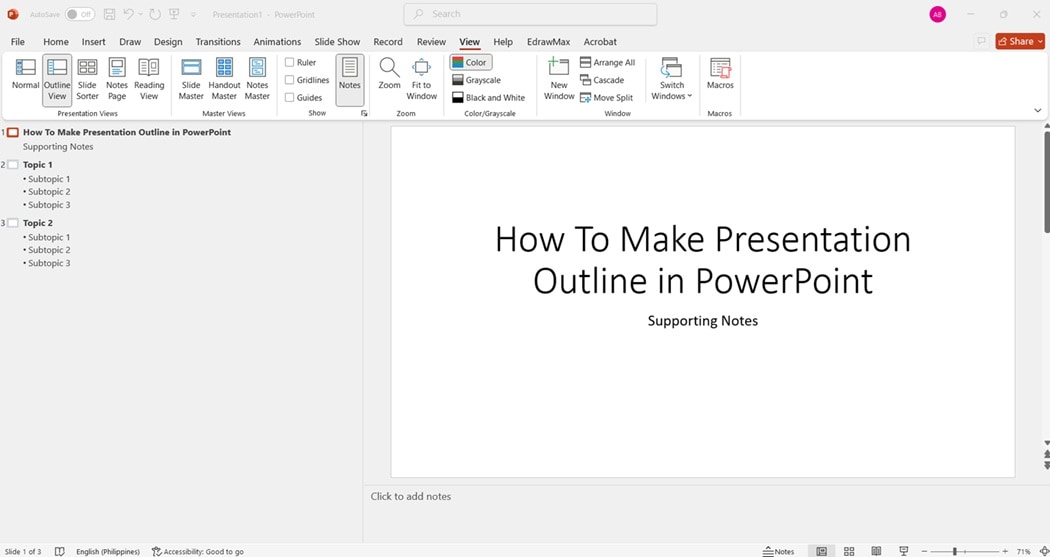This screenshot has width=1050, height=557.
Task: Click Topic 1 in outline
Action: pos(38,165)
